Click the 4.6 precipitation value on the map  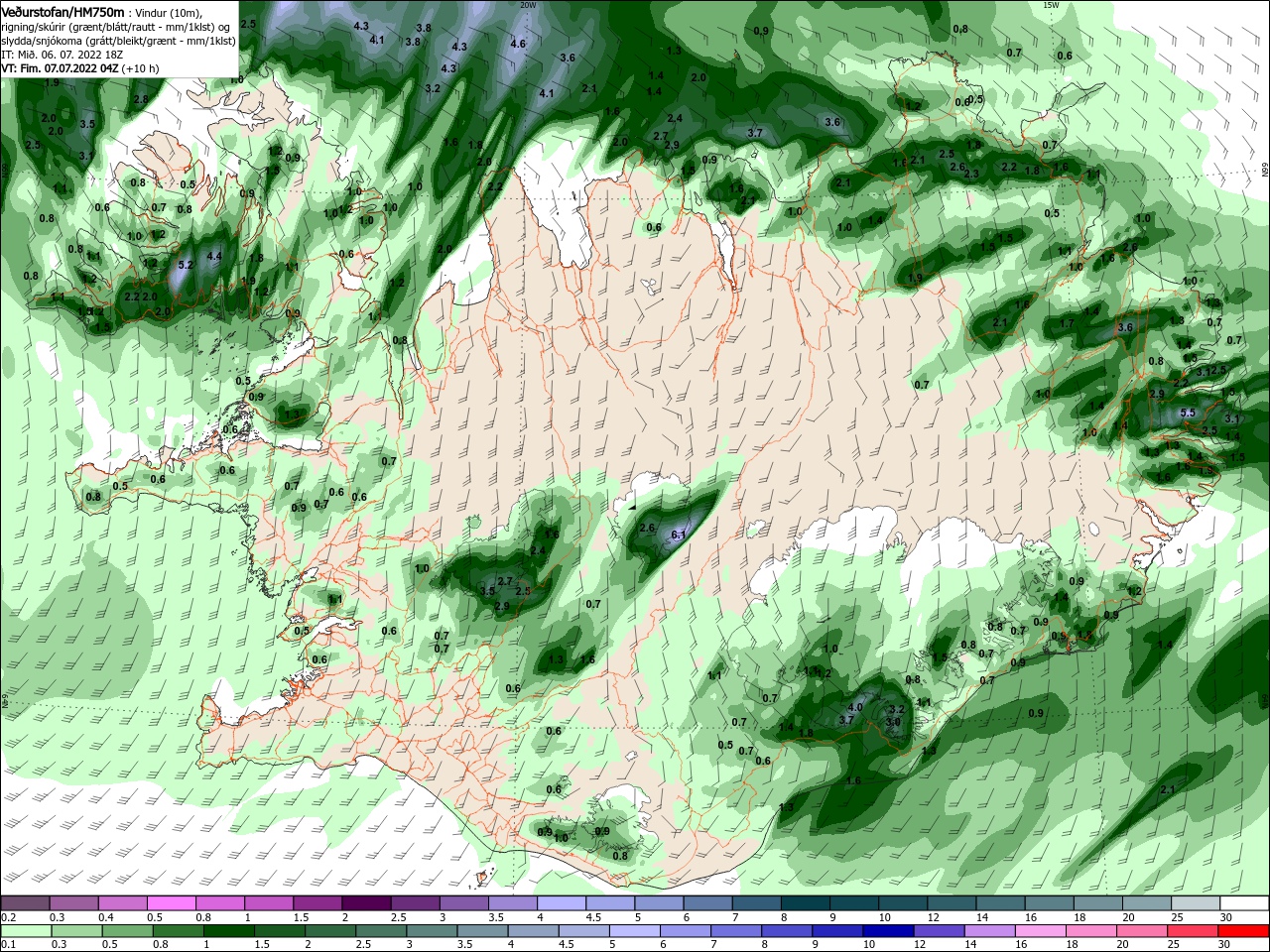click(x=518, y=44)
